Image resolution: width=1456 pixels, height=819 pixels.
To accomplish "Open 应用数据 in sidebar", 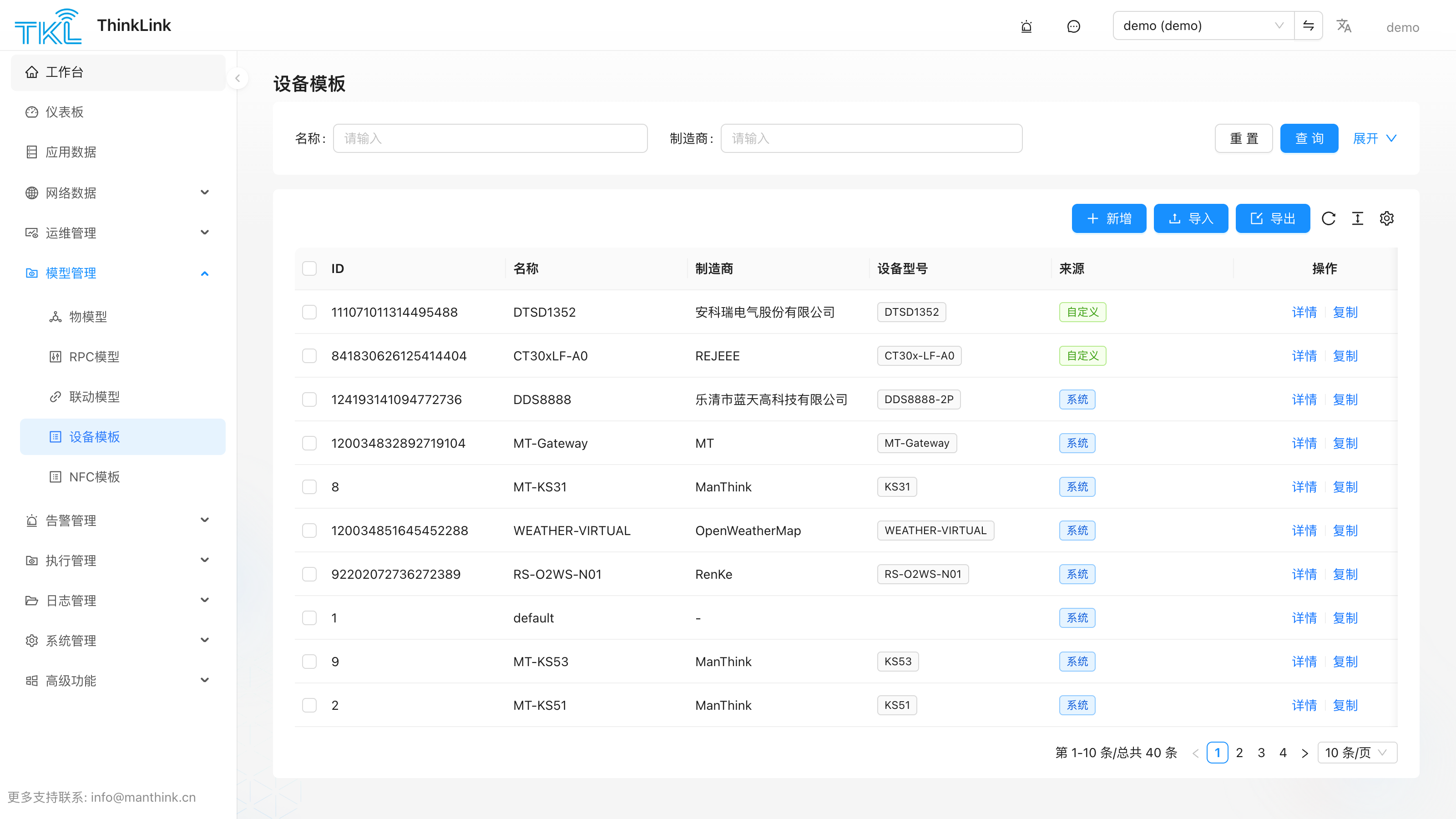I will 118,152.
